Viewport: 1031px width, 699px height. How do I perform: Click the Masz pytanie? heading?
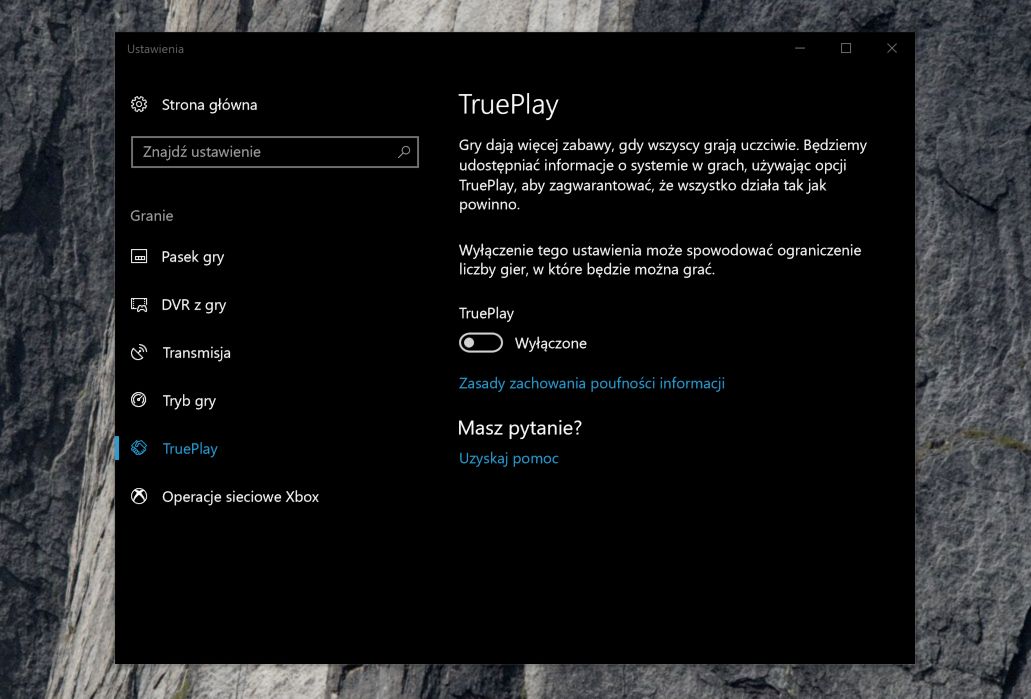tap(519, 428)
